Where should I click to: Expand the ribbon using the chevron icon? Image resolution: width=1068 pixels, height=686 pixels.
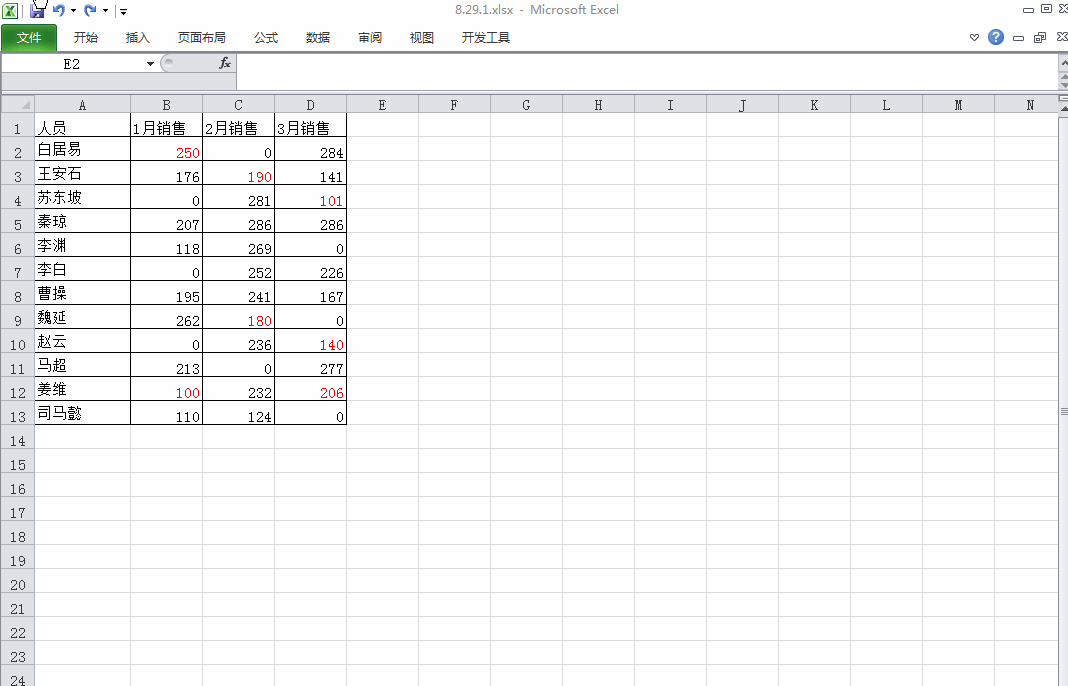click(x=975, y=37)
